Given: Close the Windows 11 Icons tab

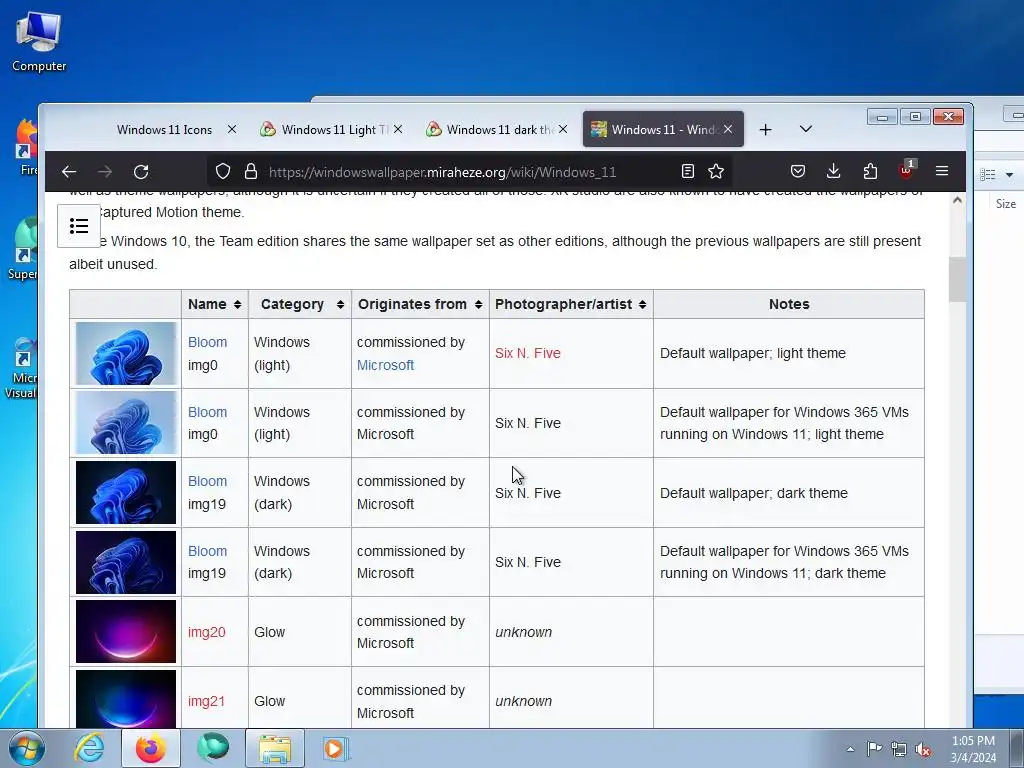Looking at the screenshot, I should 232,129.
